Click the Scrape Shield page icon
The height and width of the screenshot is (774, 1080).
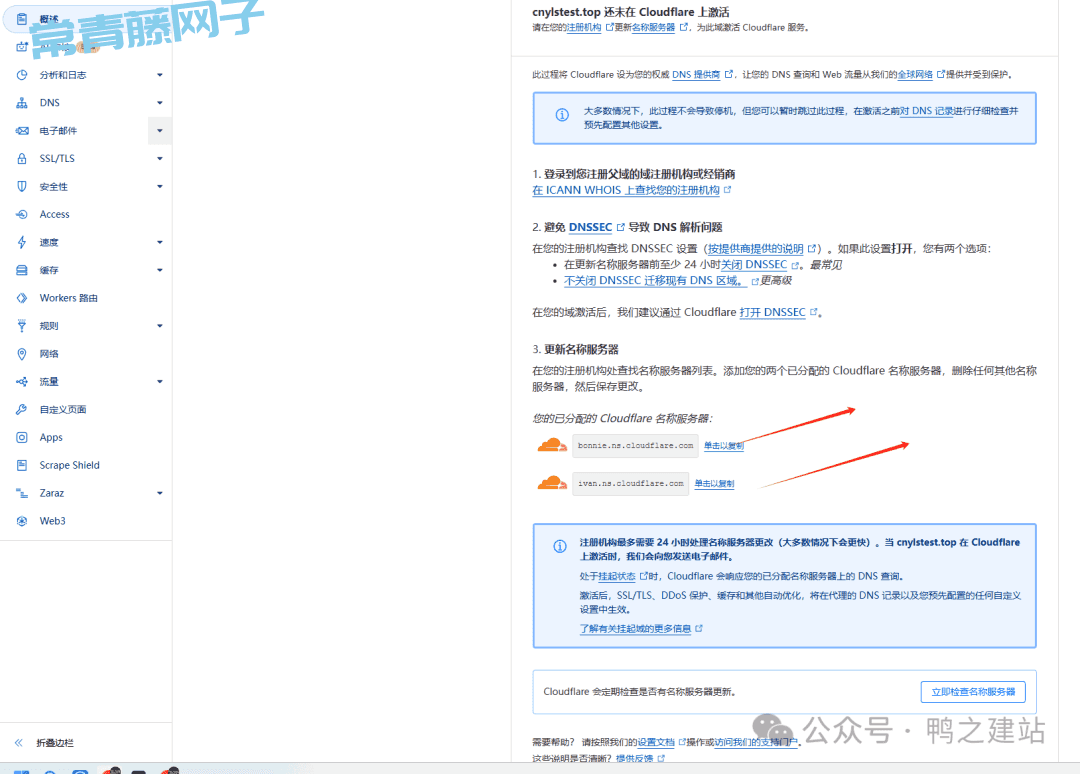22,466
